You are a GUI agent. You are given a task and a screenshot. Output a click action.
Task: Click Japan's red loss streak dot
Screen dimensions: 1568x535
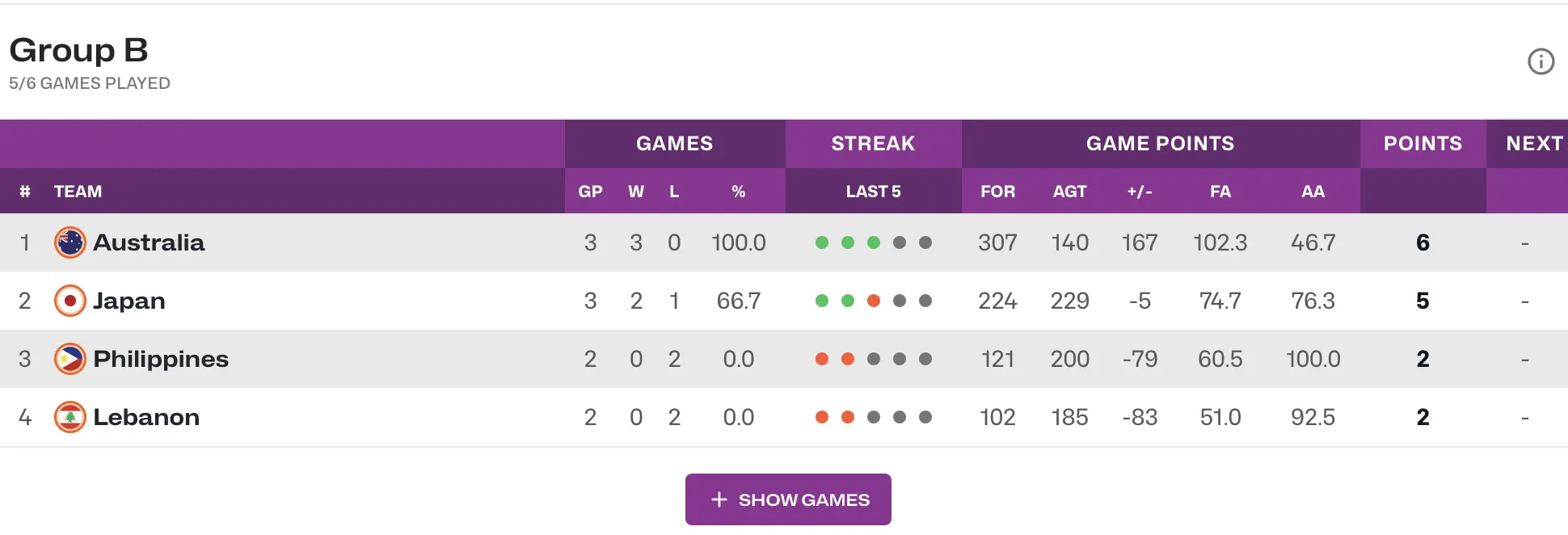[874, 301]
